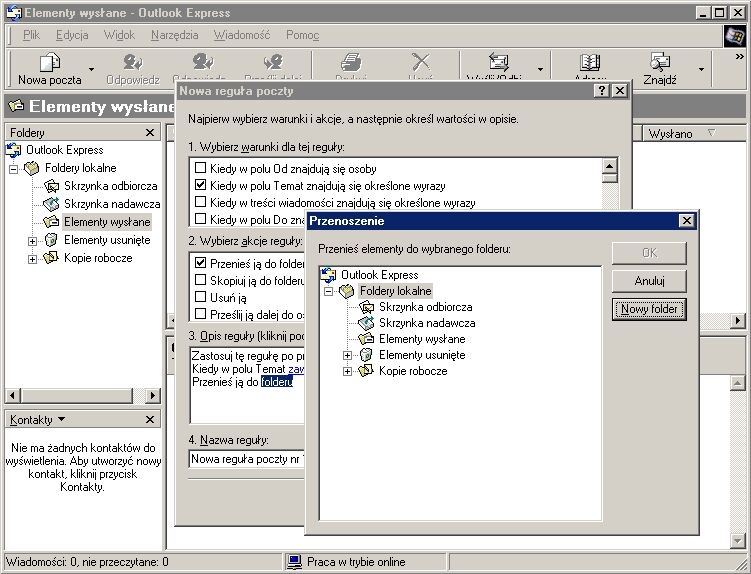Click the Nowy folder button
The height and width of the screenshot is (574, 751).
point(649,309)
